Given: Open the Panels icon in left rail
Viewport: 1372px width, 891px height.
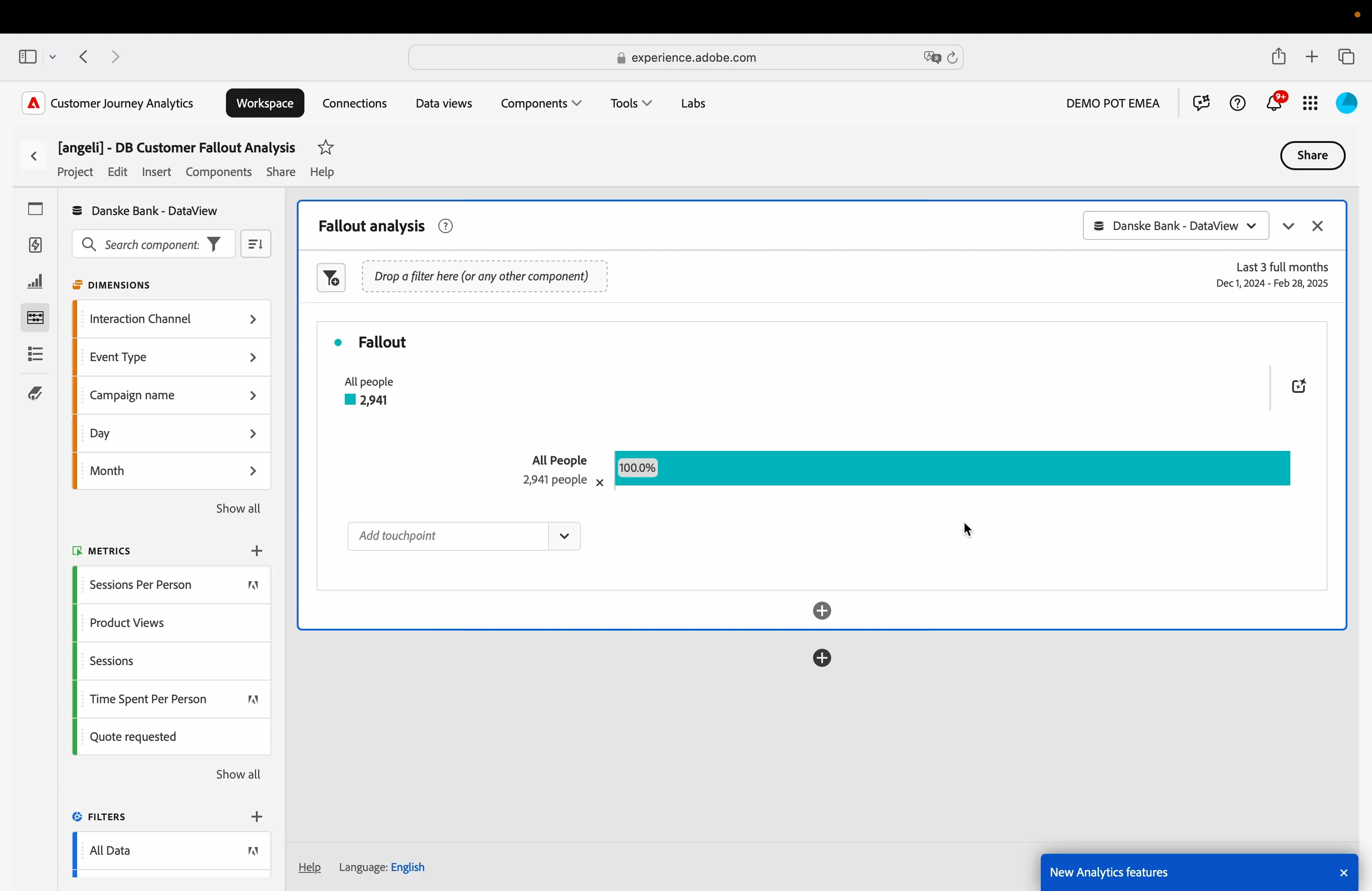Looking at the screenshot, I should 35,209.
